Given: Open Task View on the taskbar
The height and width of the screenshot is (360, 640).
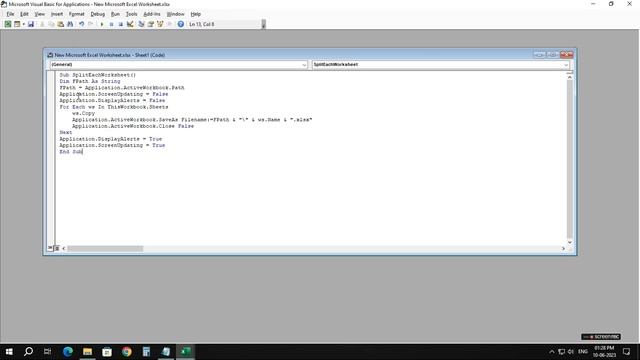Looking at the screenshot, I should coord(48,351).
